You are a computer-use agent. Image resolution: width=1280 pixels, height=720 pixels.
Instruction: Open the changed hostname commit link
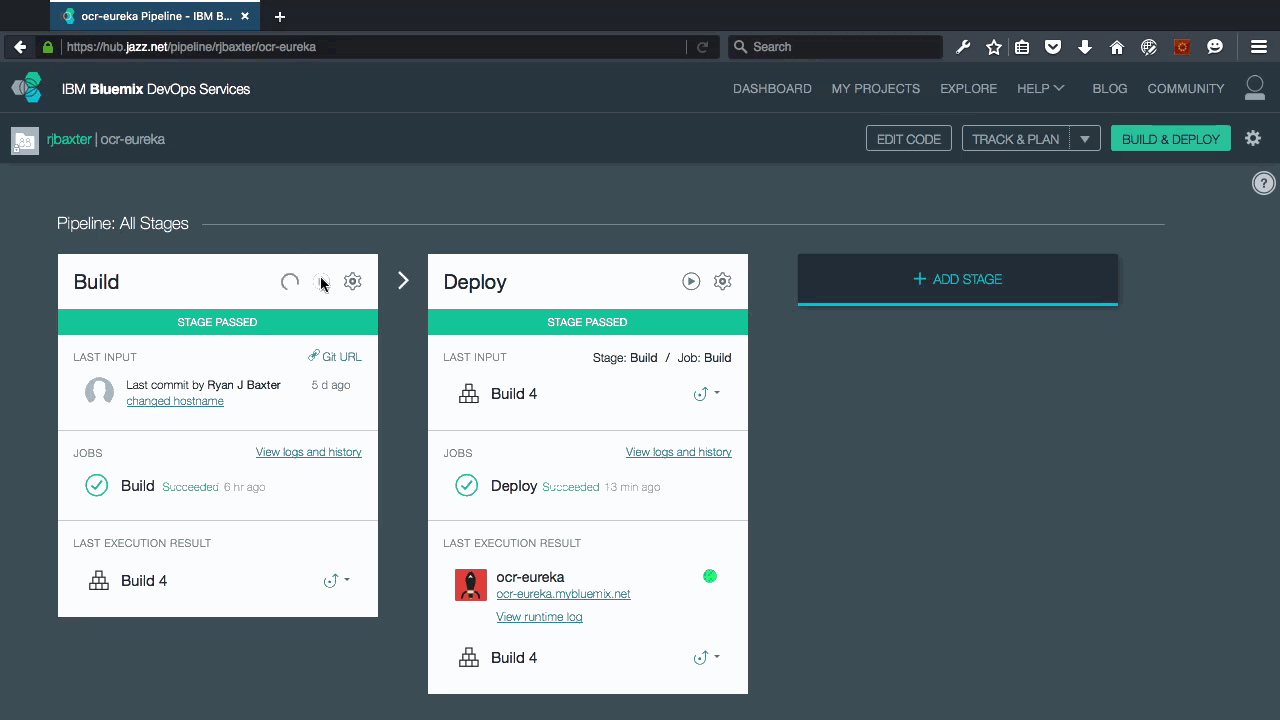174,400
